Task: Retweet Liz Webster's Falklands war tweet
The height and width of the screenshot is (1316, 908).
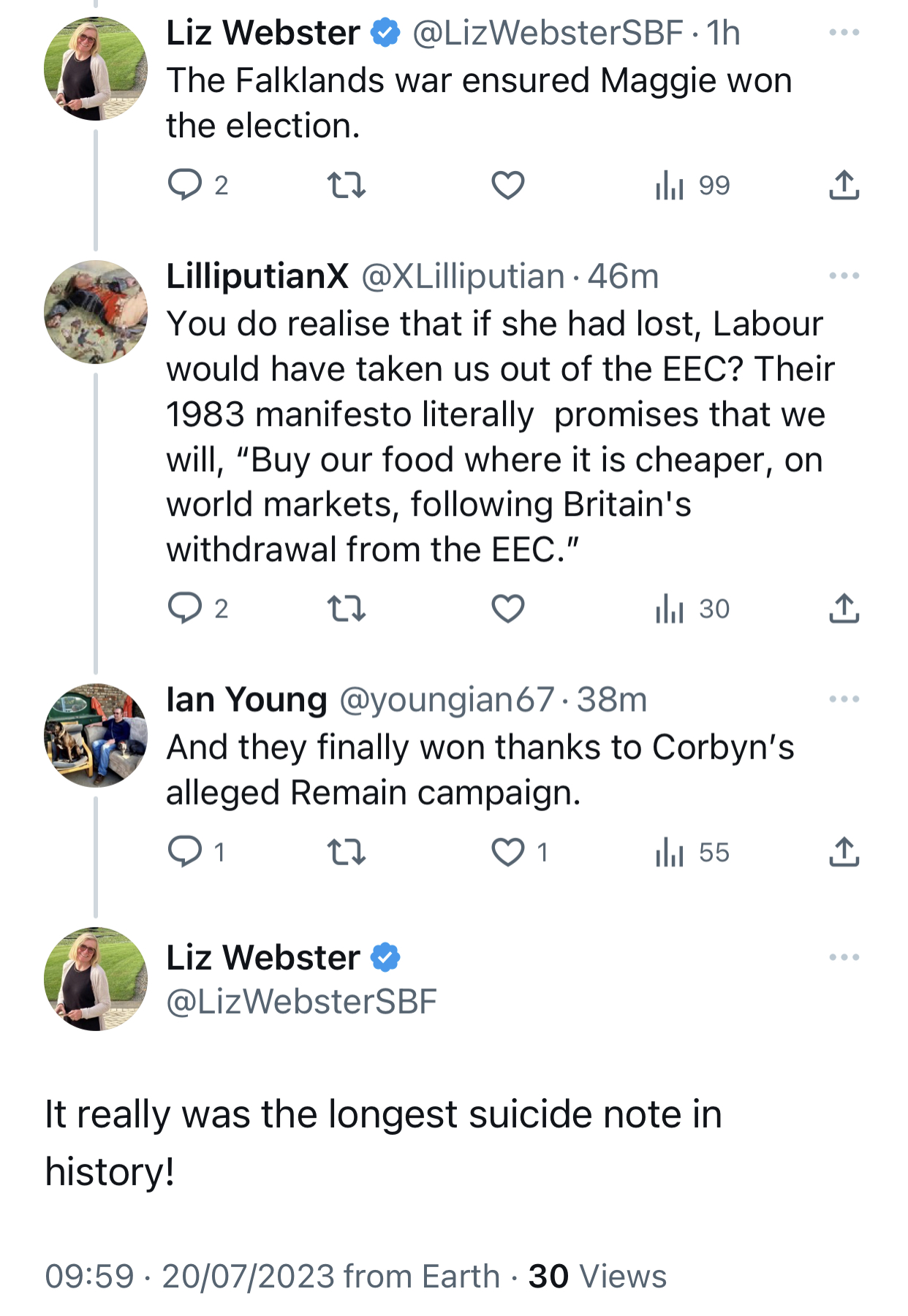Action: coord(346,185)
